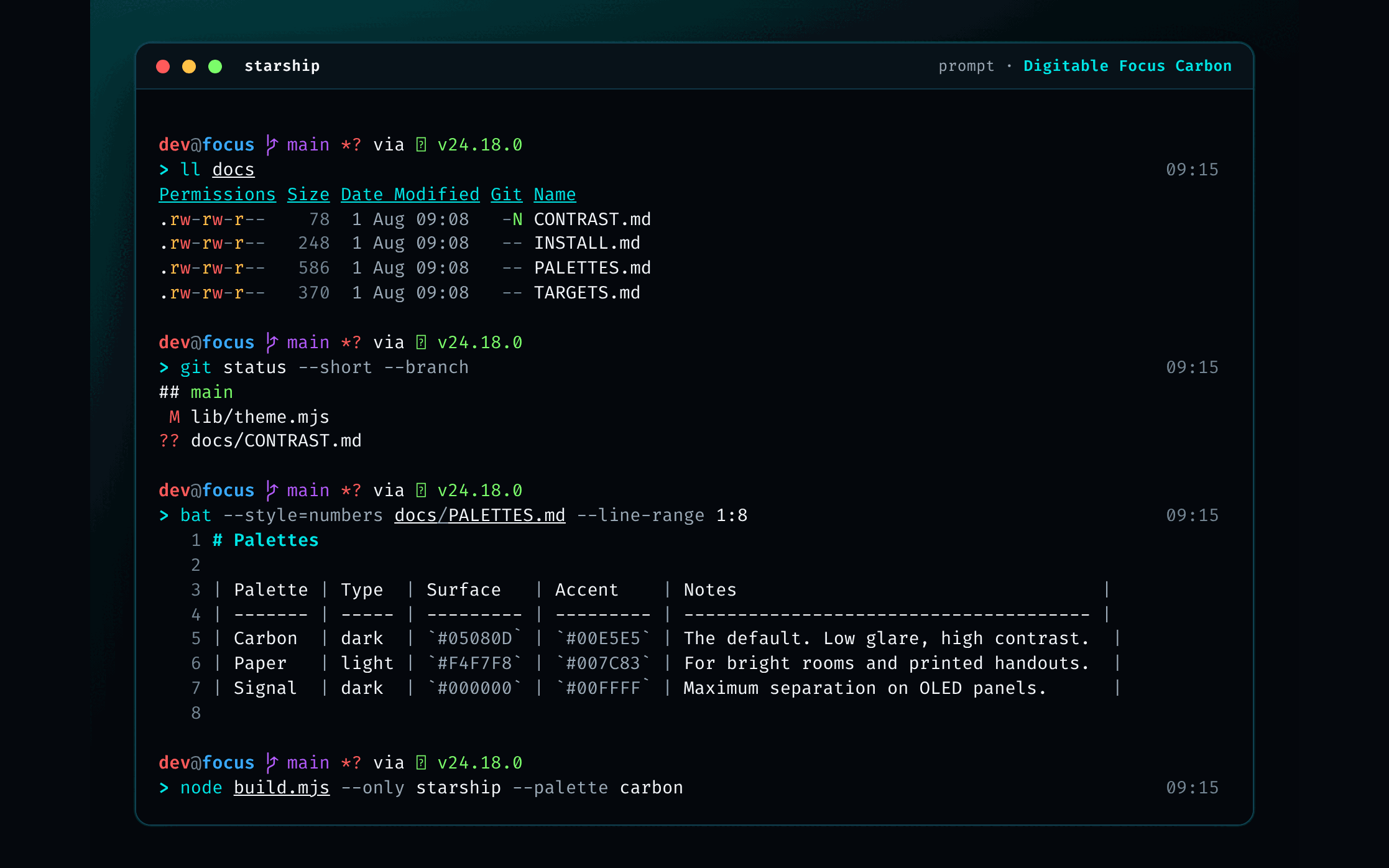1389x868 pixels.
Task: Click 'TARGETS.md' in the file listing
Action: click(x=587, y=293)
